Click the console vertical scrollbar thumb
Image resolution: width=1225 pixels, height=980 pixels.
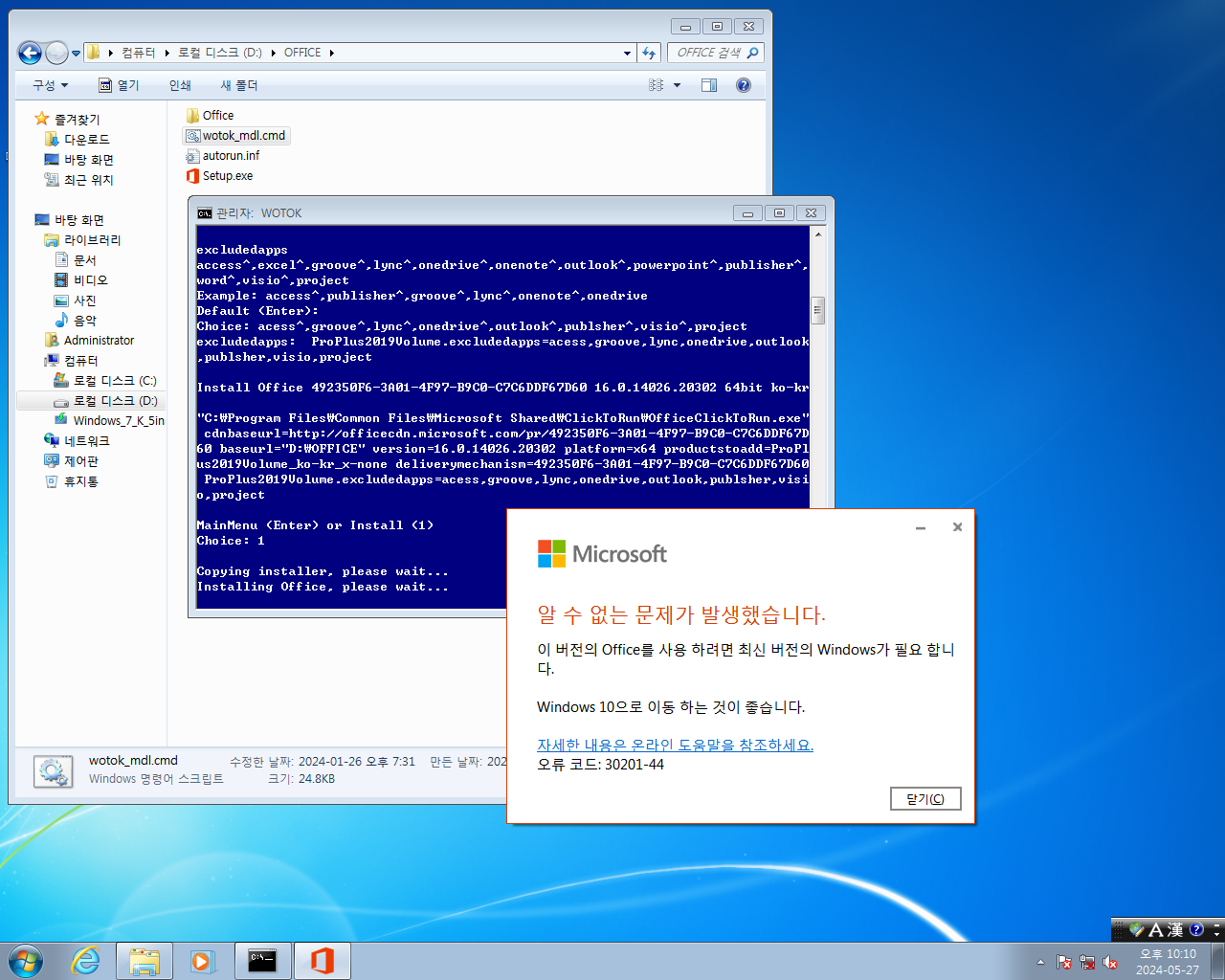(817, 310)
